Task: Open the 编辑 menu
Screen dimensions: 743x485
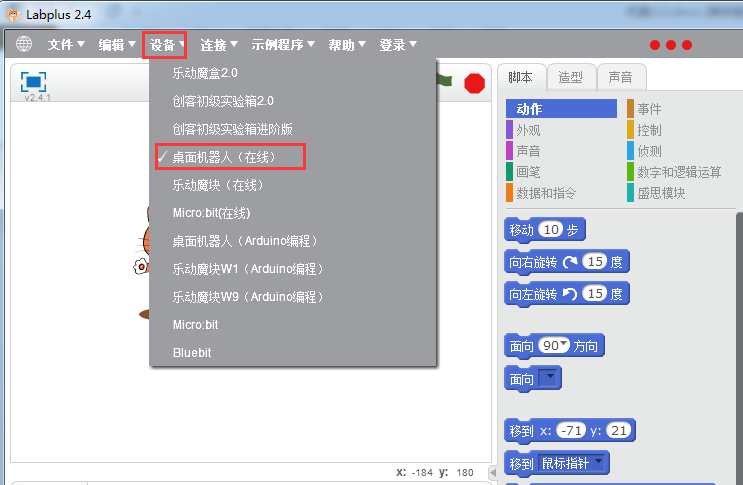Action: coord(117,45)
